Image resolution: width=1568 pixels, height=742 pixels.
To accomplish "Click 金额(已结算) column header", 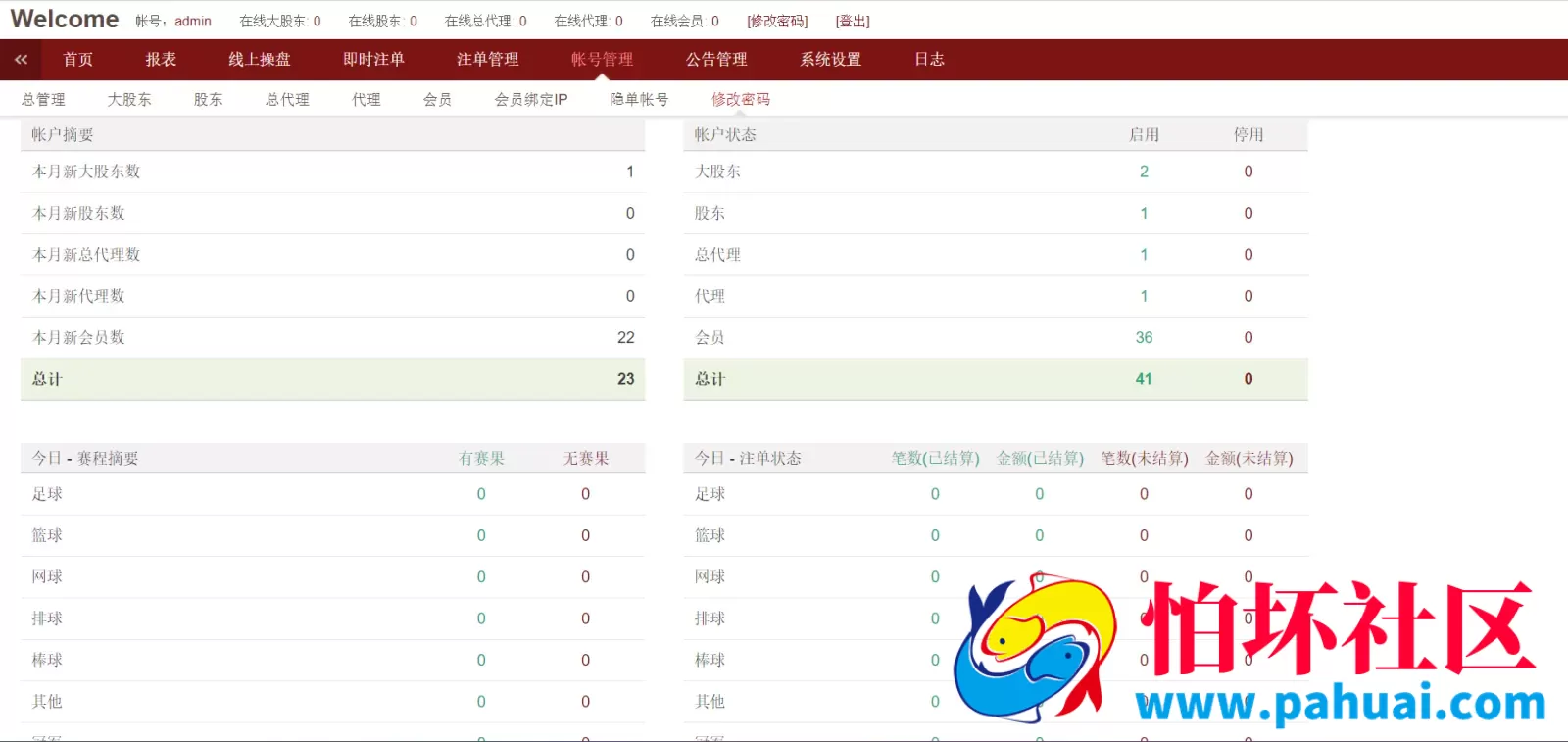I will pyautogui.click(x=1040, y=459).
